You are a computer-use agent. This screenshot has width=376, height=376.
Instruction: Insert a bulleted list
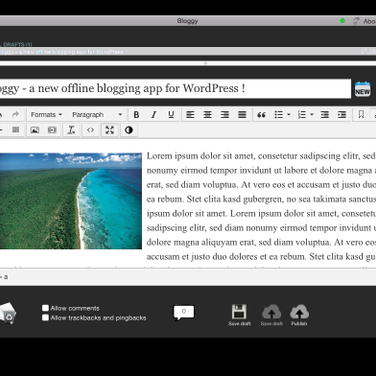[279, 115]
